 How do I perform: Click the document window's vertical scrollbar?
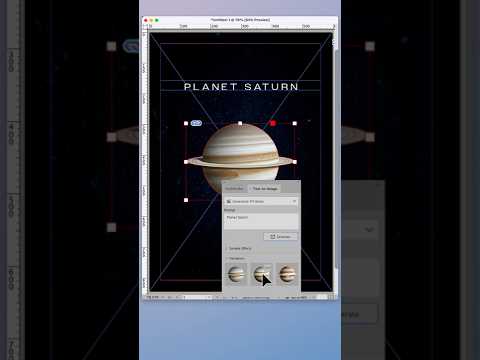tap(336, 160)
